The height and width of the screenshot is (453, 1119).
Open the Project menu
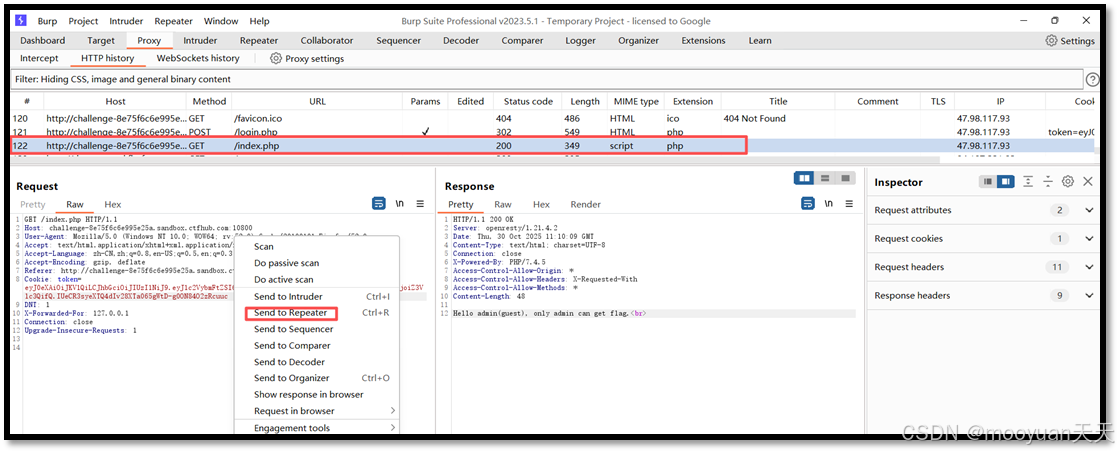[x=83, y=21]
